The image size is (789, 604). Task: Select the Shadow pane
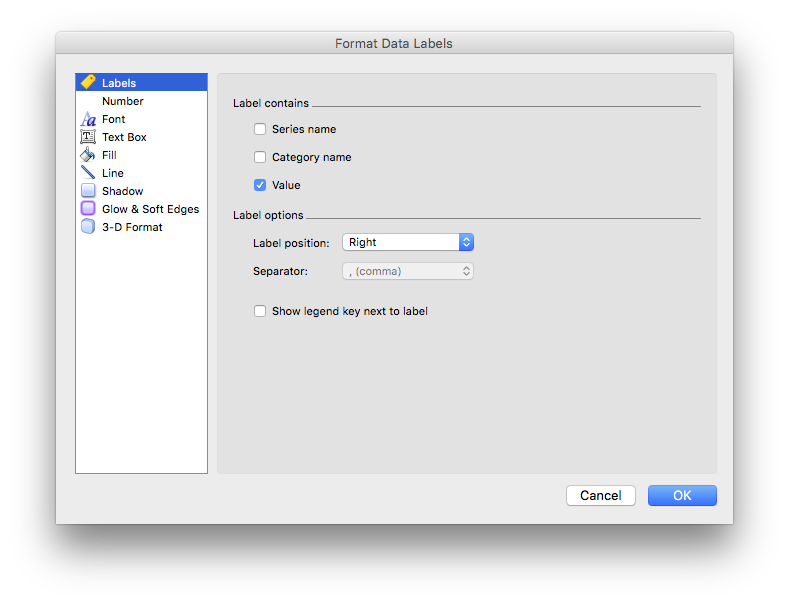141,191
